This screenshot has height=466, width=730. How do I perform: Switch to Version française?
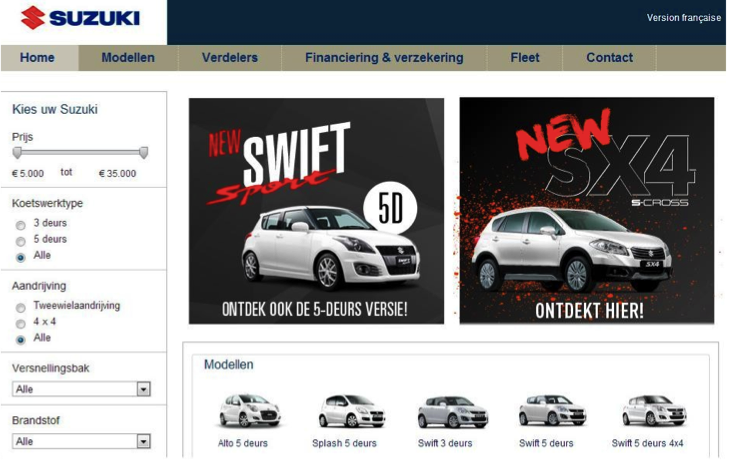pyautogui.click(x=683, y=18)
